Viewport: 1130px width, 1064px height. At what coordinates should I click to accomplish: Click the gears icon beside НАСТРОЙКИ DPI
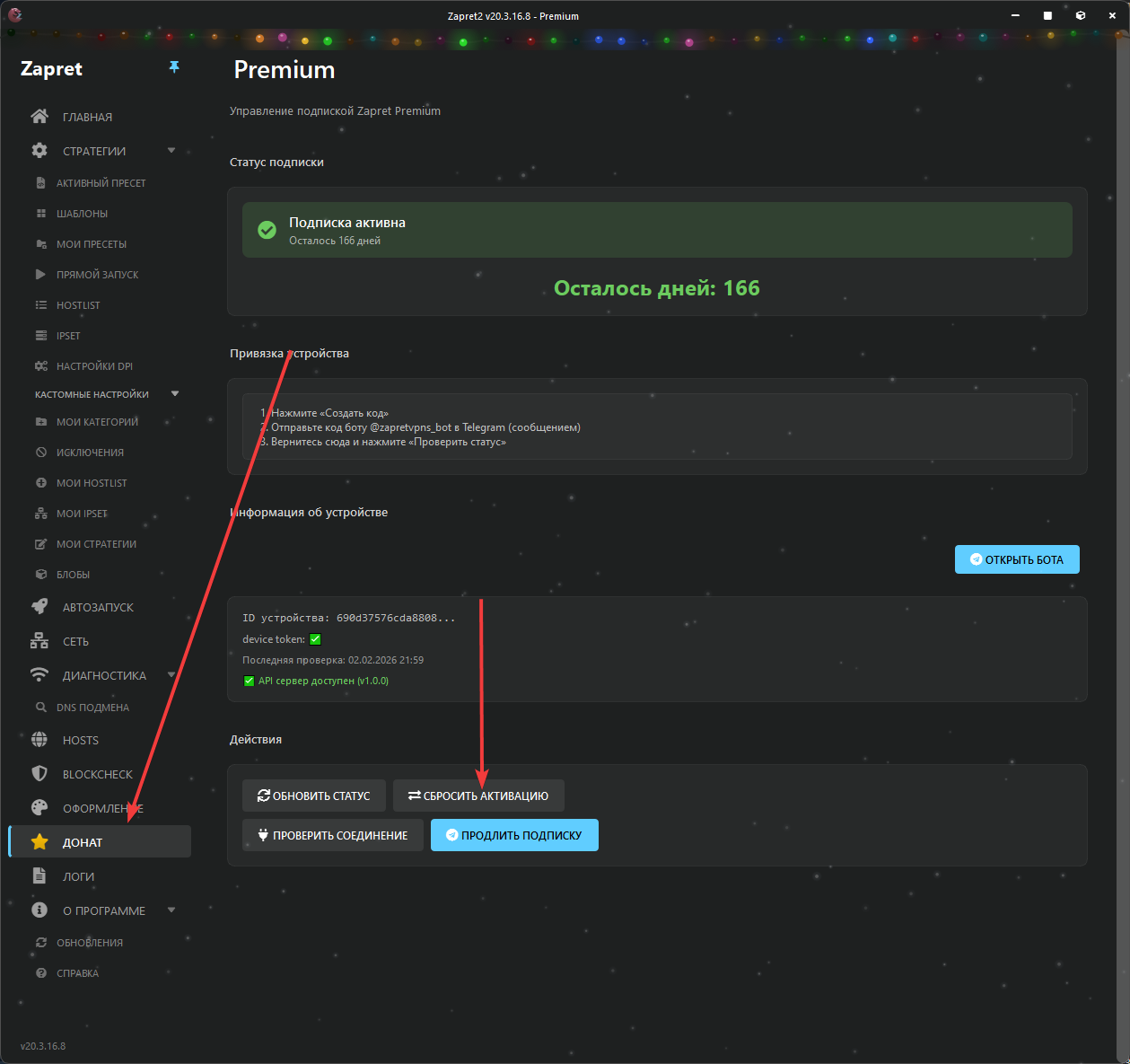tap(40, 366)
